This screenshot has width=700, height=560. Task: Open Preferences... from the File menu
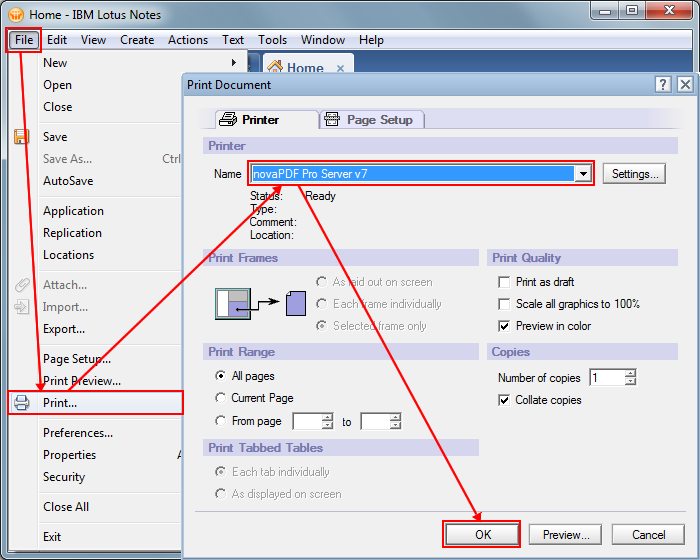pos(78,433)
